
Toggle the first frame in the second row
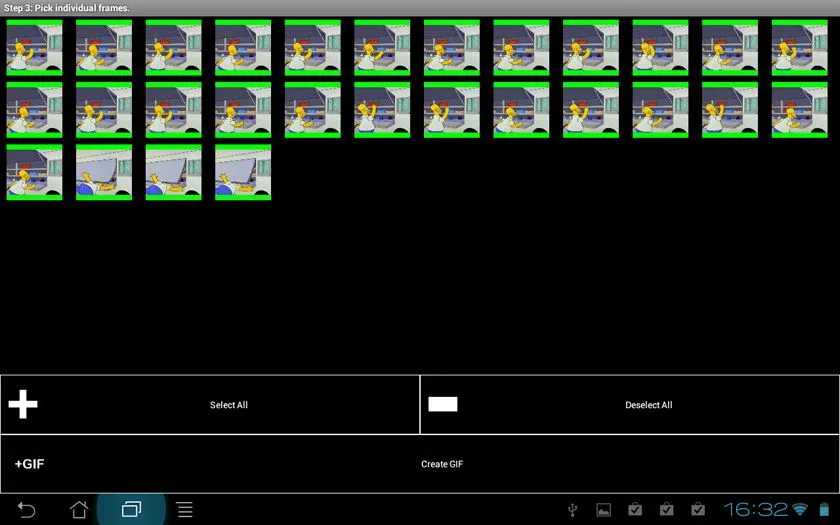34,110
